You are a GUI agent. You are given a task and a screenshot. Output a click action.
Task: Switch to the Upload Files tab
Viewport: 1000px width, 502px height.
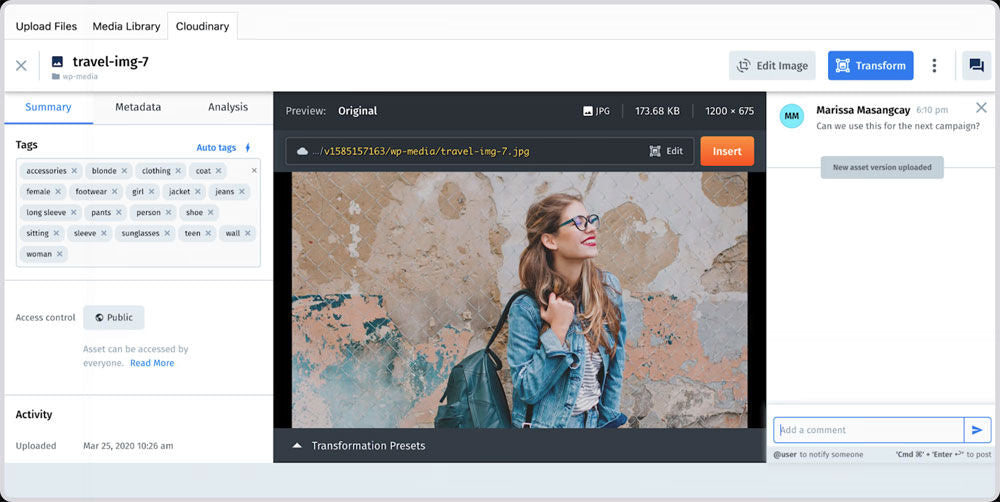(46, 26)
